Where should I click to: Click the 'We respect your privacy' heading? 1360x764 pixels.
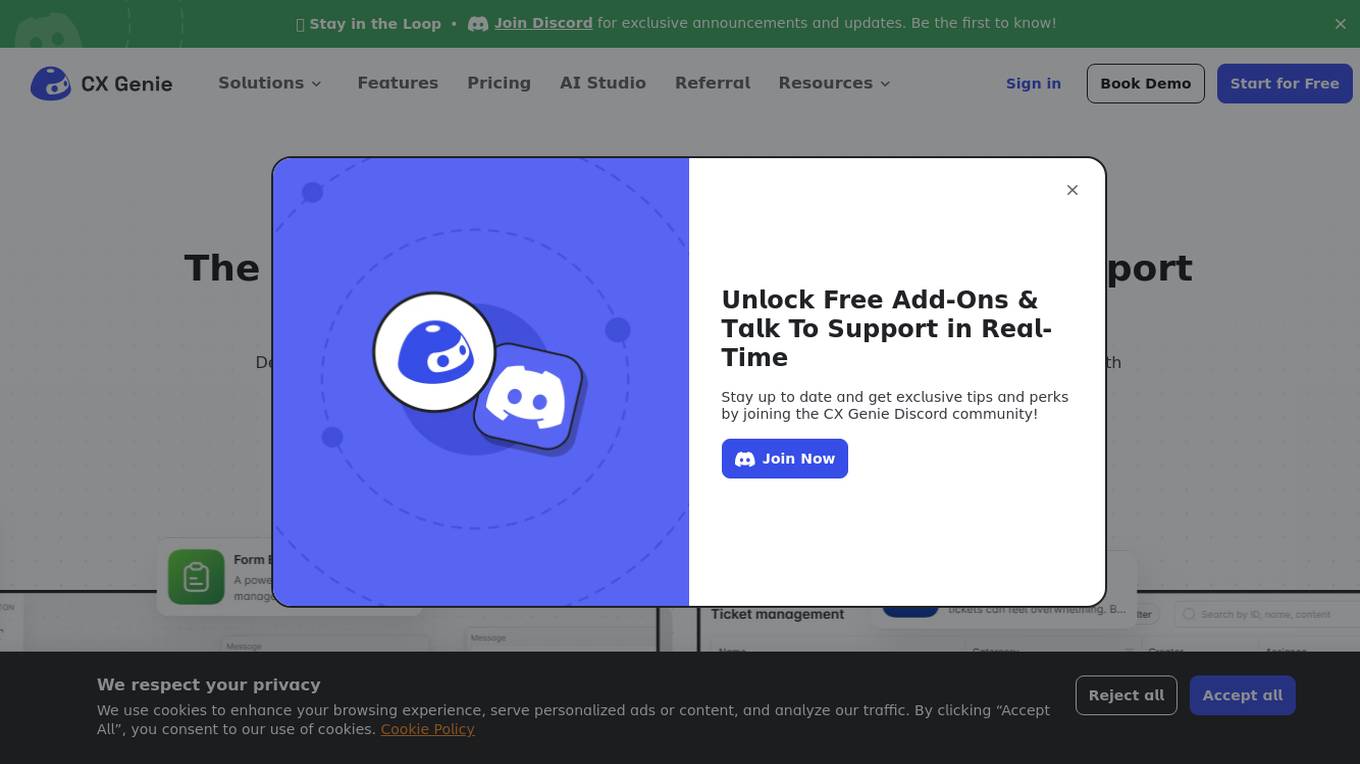[209, 685]
